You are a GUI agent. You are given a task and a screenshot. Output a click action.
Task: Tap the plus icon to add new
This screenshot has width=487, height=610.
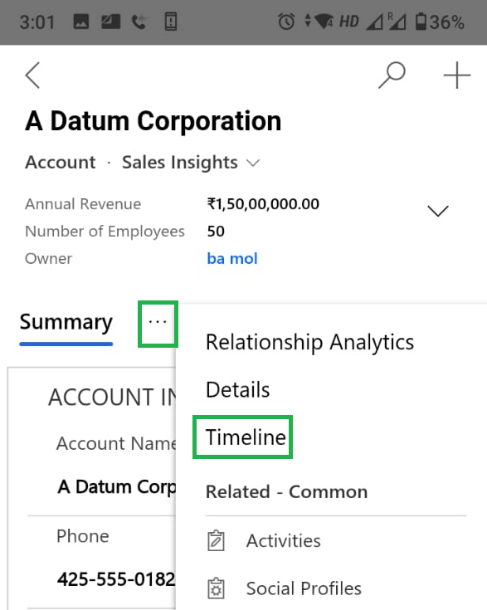tap(457, 75)
